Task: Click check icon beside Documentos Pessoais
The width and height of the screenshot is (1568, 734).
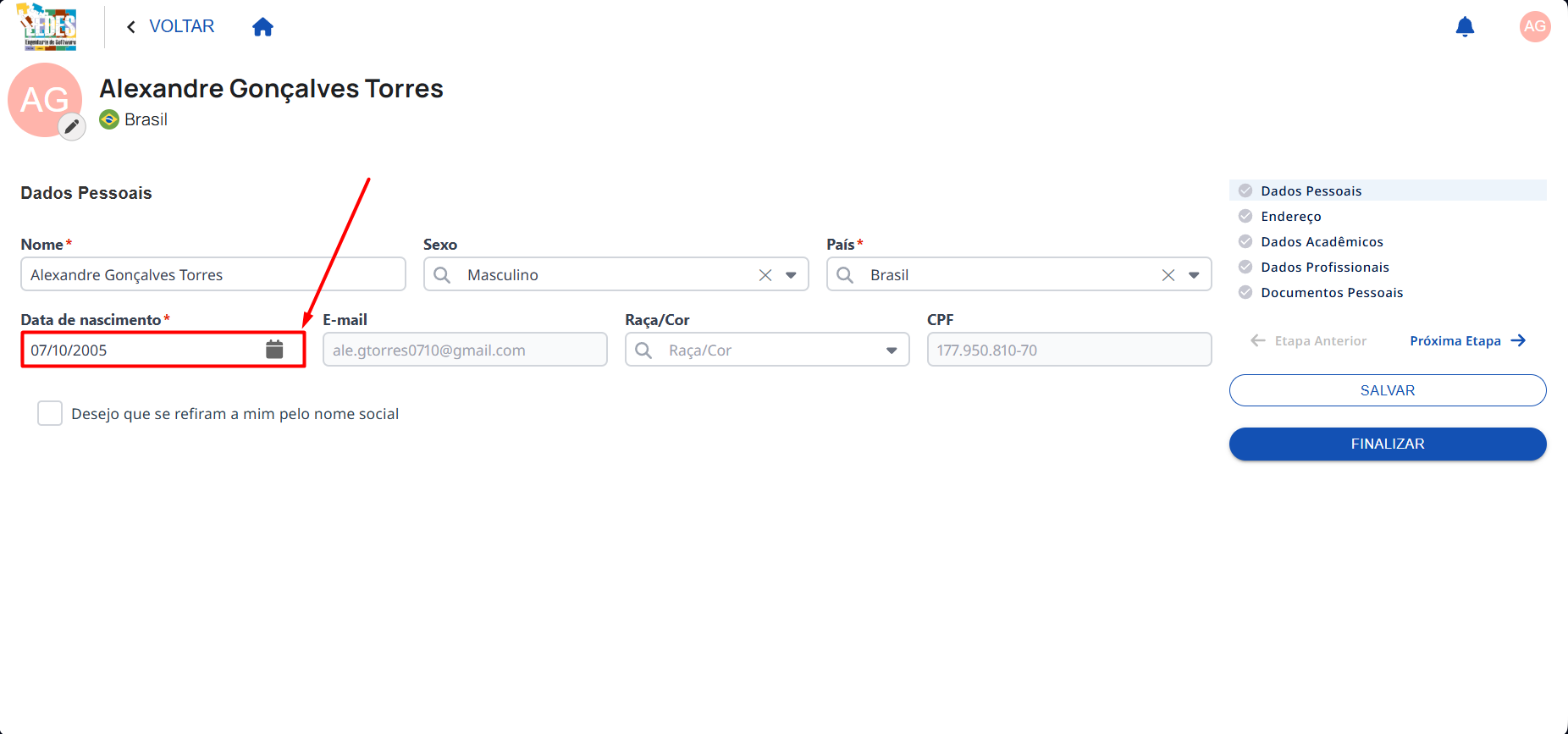Action: (1245, 292)
